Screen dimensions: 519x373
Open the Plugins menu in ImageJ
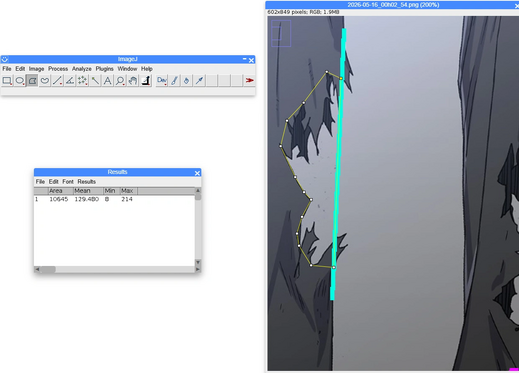coord(104,69)
